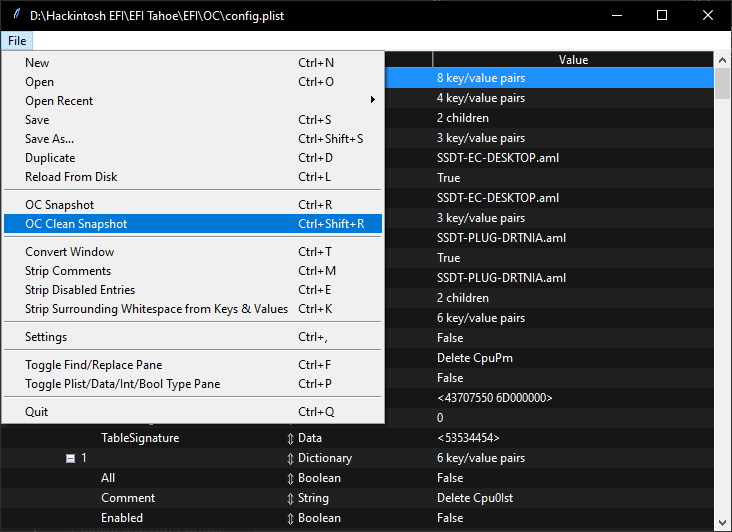This screenshot has height=532, width=732.
Task: Click 'Delete CpuPm' value
Action: (x=475, y=358)
